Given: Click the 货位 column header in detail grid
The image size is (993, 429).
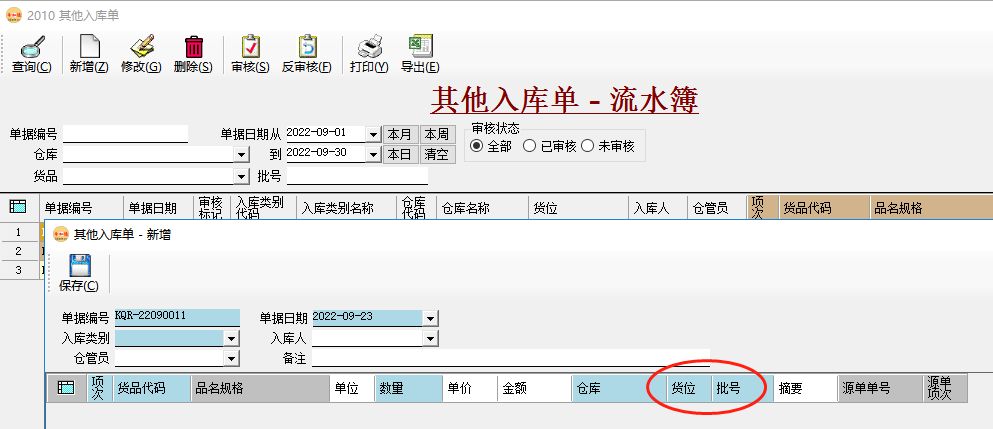Looking at the screenshot, I should pyautogui.click(x=689, y=388).
